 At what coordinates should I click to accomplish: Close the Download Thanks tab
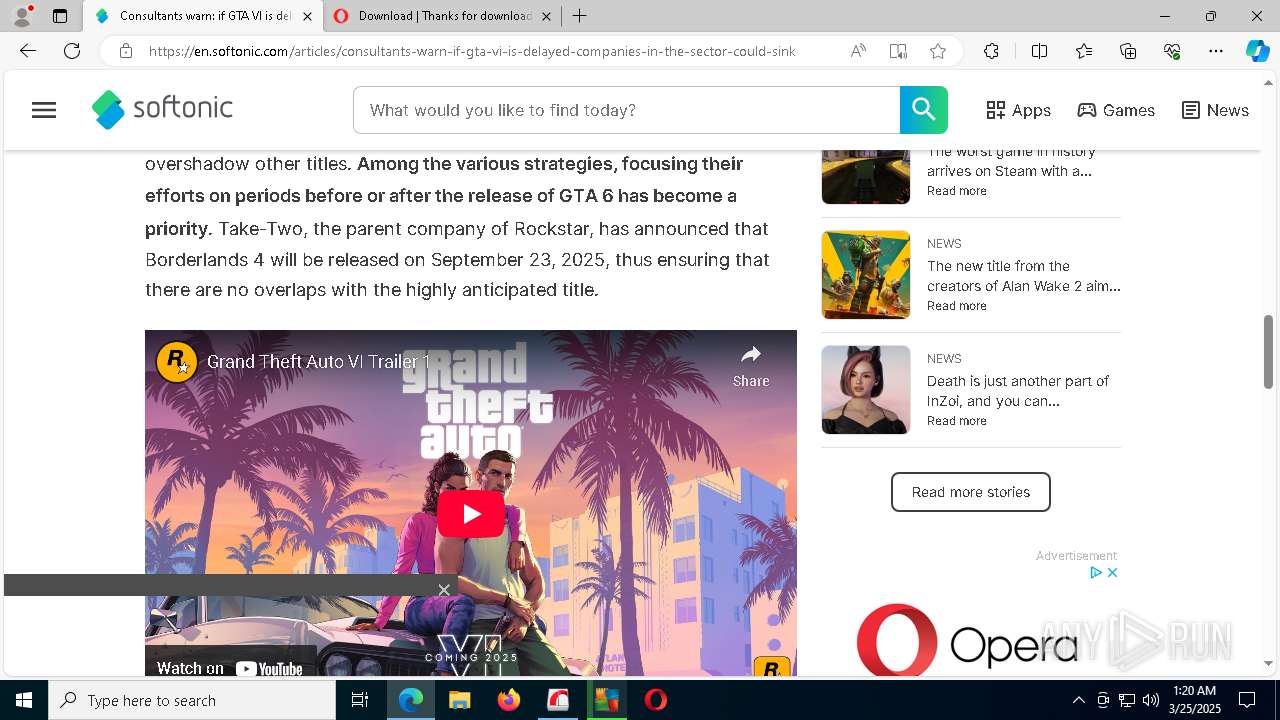546,16
